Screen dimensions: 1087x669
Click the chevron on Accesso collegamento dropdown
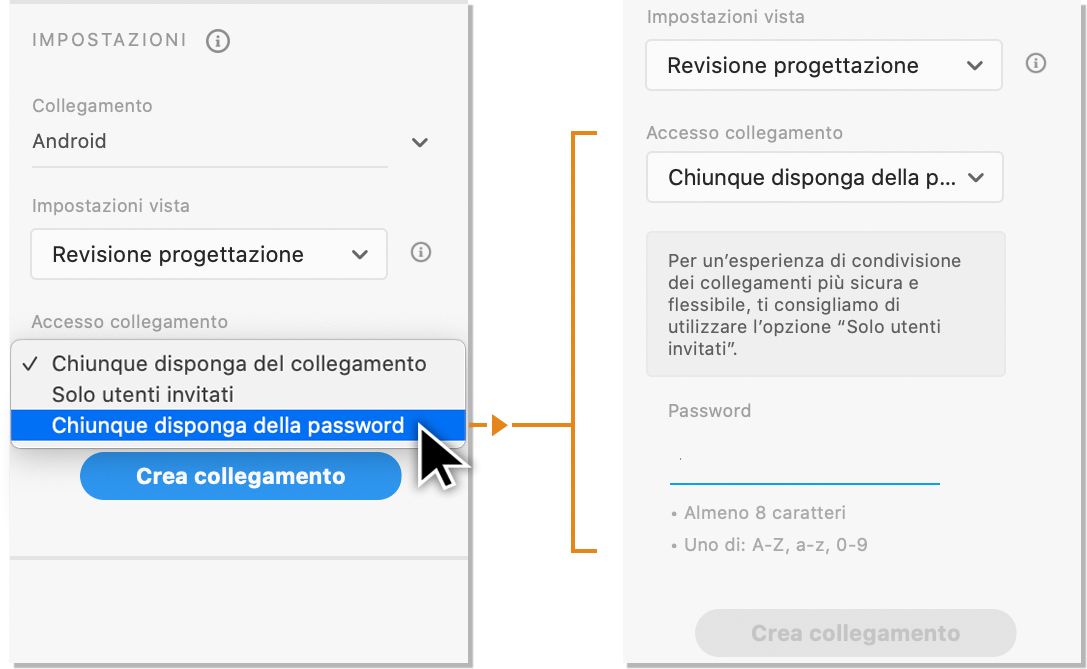pos(978,177)
